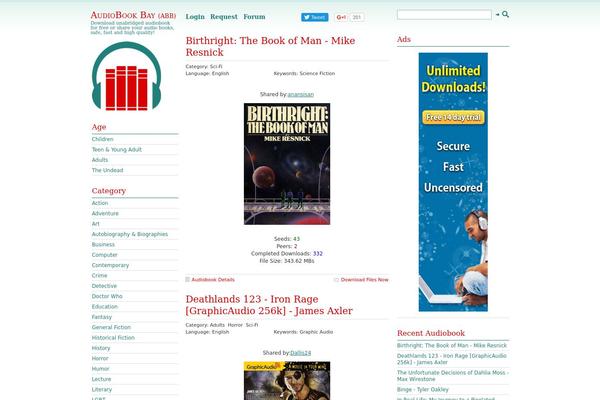Open the Request menu item
The width and height of the screenshot is (600, 400).
224,17
